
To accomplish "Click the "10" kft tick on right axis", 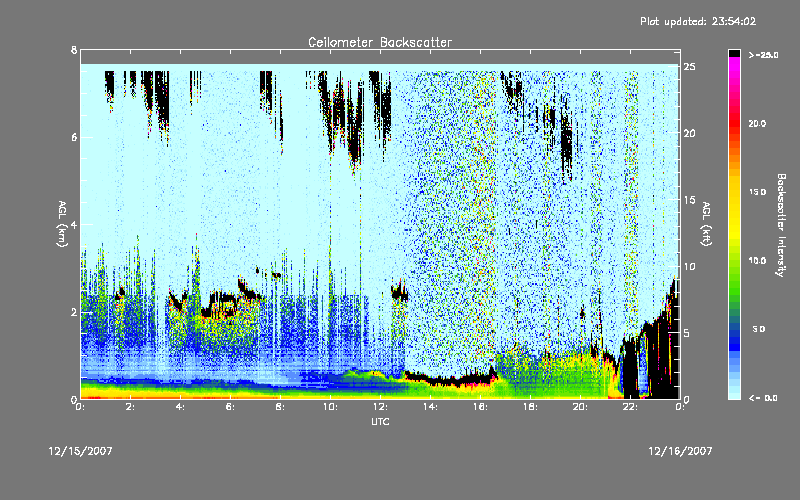I will pos(689,266).
